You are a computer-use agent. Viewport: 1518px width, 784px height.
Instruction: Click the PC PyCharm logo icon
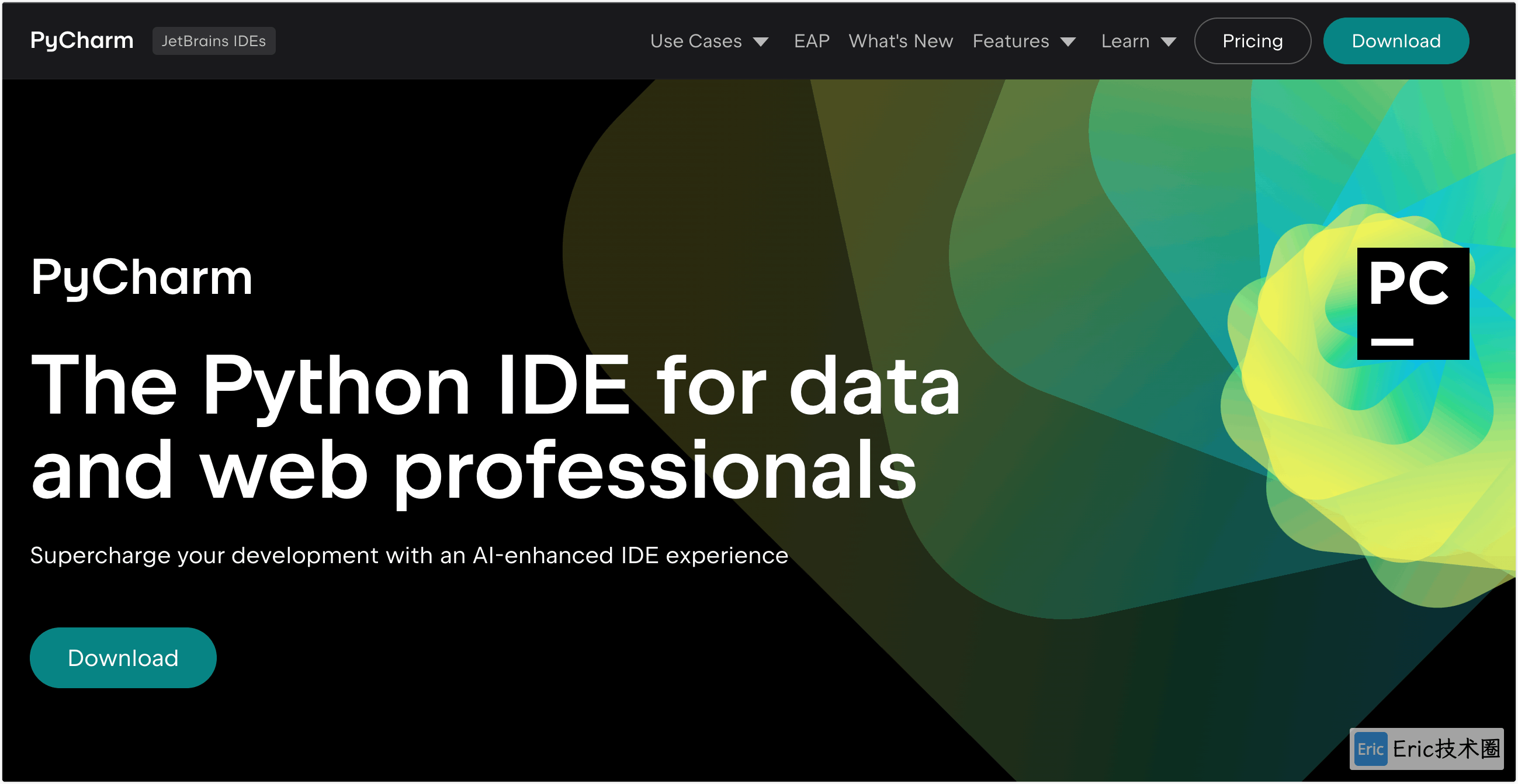tap(1412, 303)
